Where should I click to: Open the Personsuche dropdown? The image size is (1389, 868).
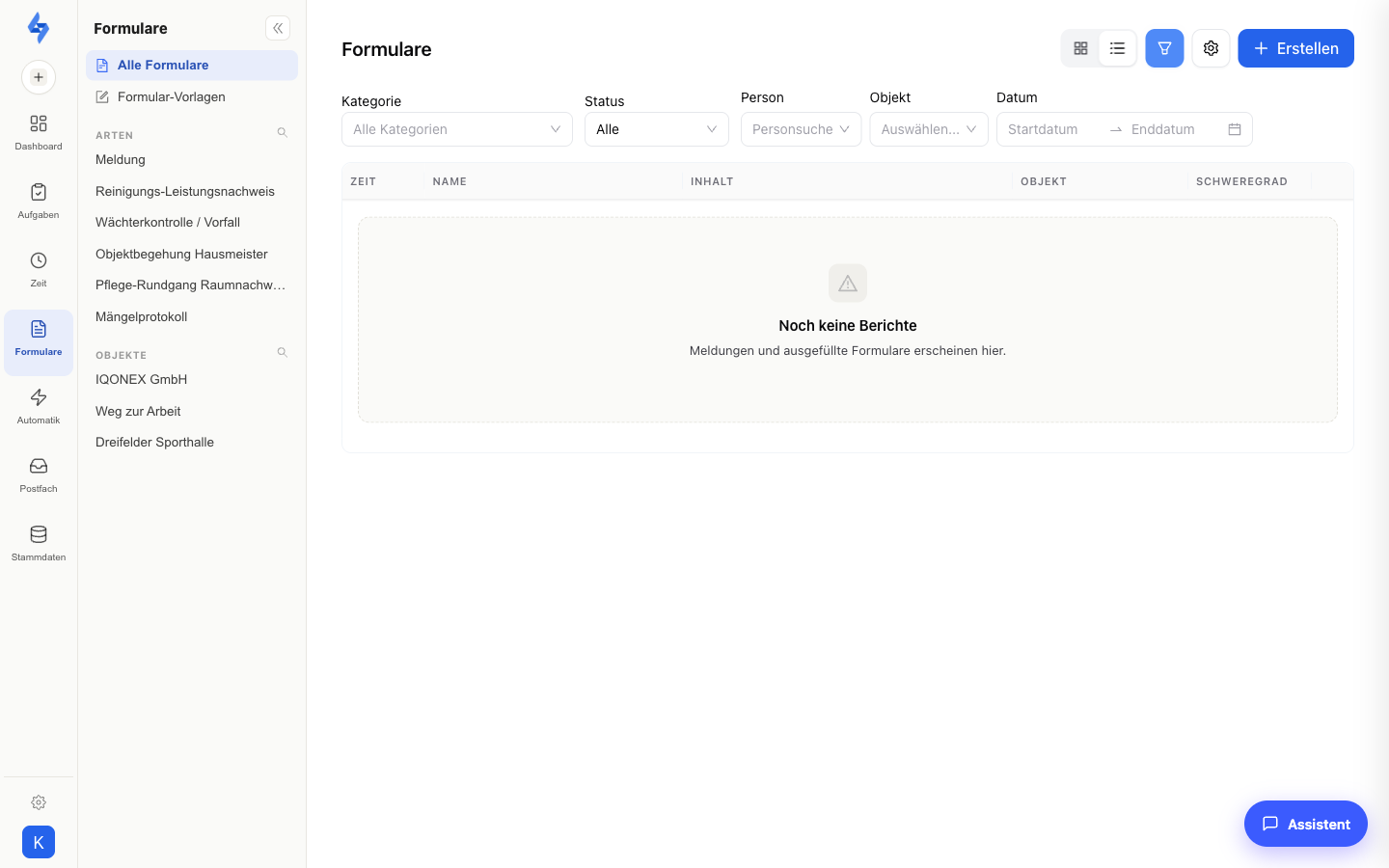coord(801,129)
